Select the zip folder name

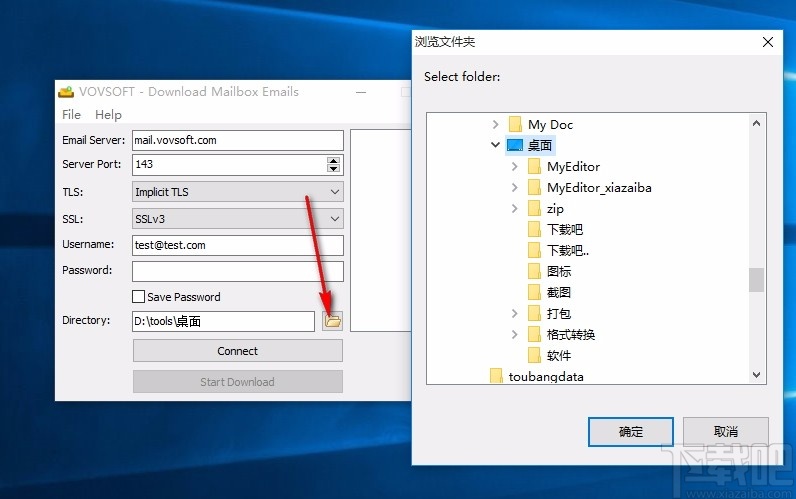(555, 209)
